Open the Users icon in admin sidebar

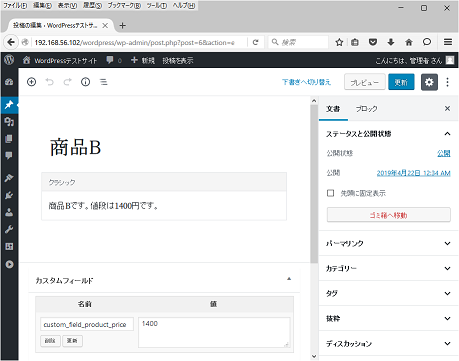click(x=9, y=212)
